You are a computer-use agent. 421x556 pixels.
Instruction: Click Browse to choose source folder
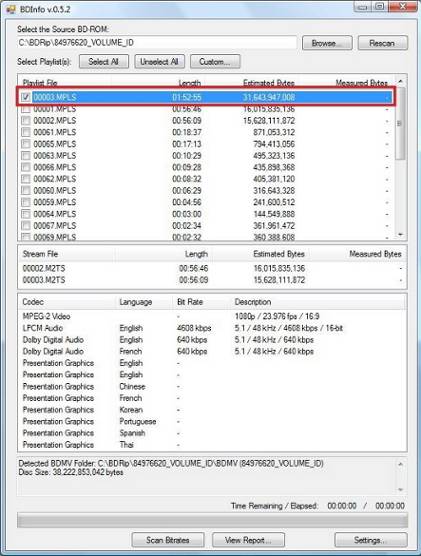click(x=327, y=43)
